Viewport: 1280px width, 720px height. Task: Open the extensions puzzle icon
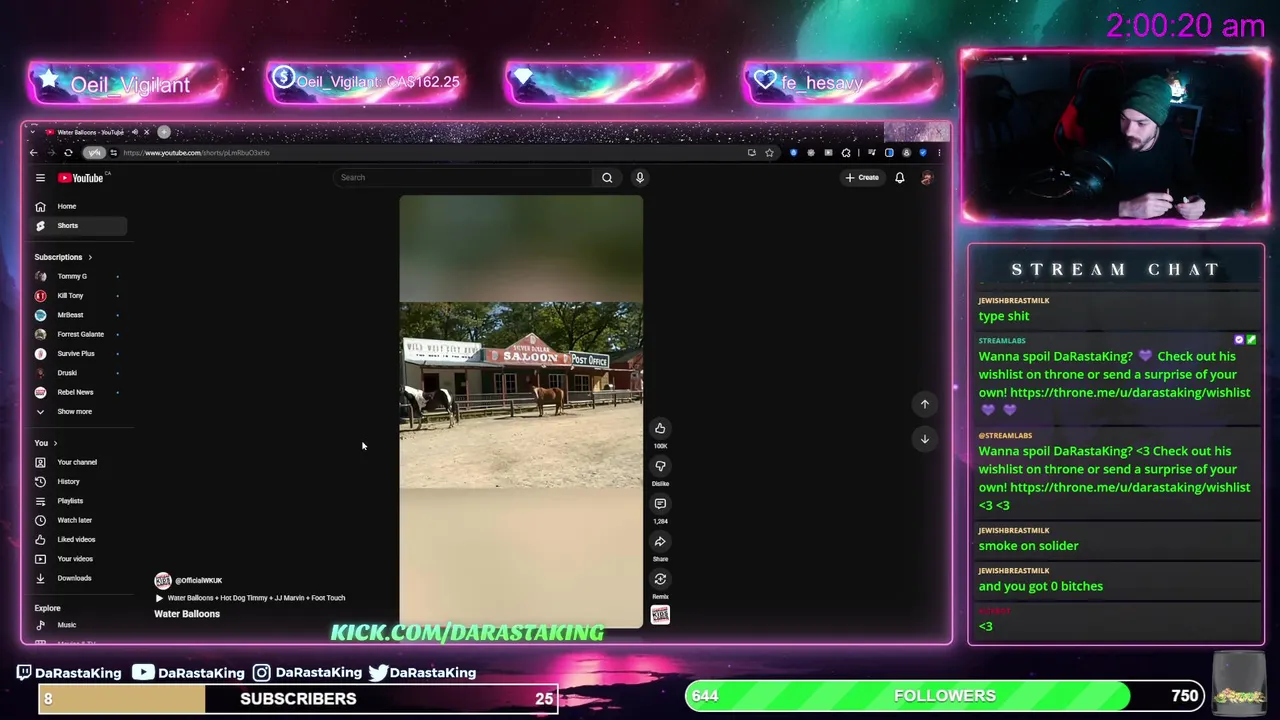846,153
